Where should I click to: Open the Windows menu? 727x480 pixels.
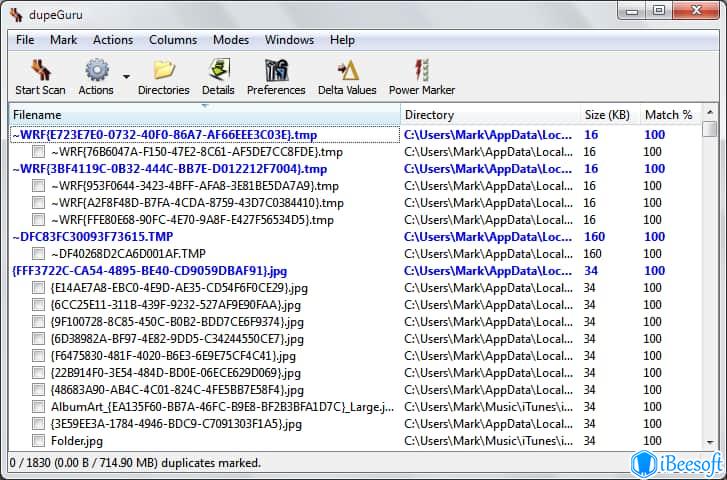289,40
